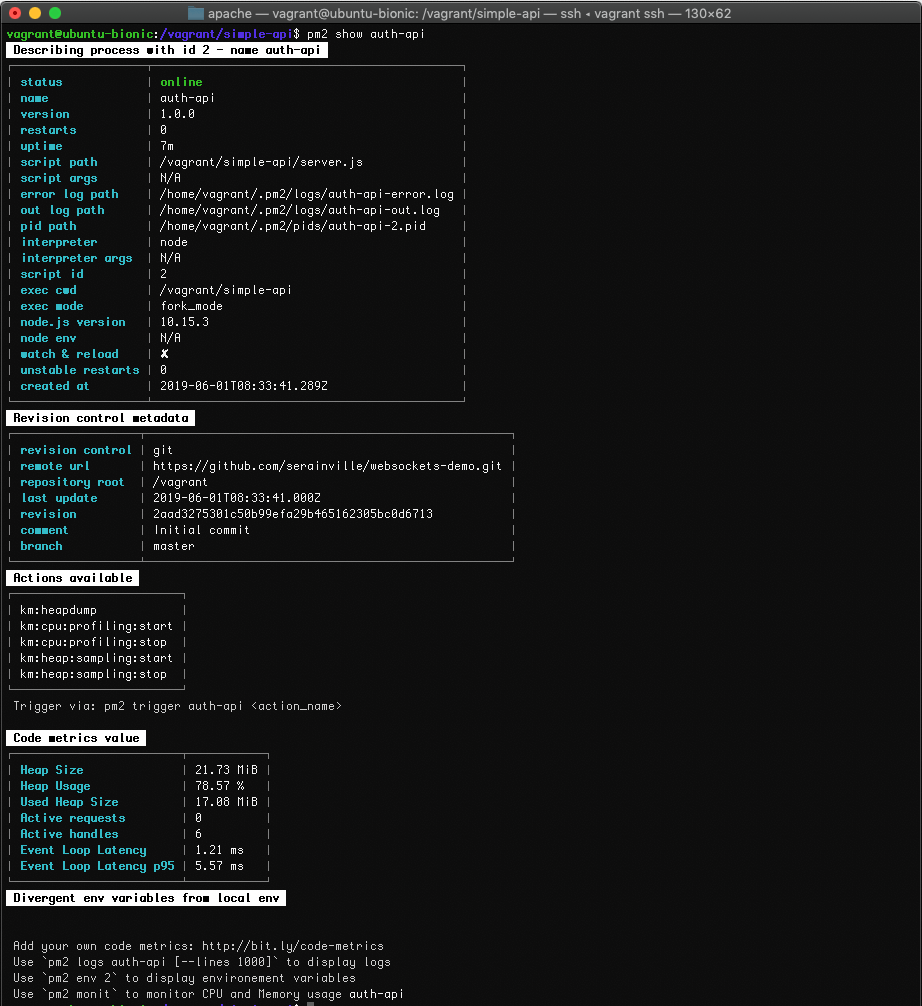Click the 'Actions available' header
This screenshot has width=922, height=1006.
click(73, 578)
